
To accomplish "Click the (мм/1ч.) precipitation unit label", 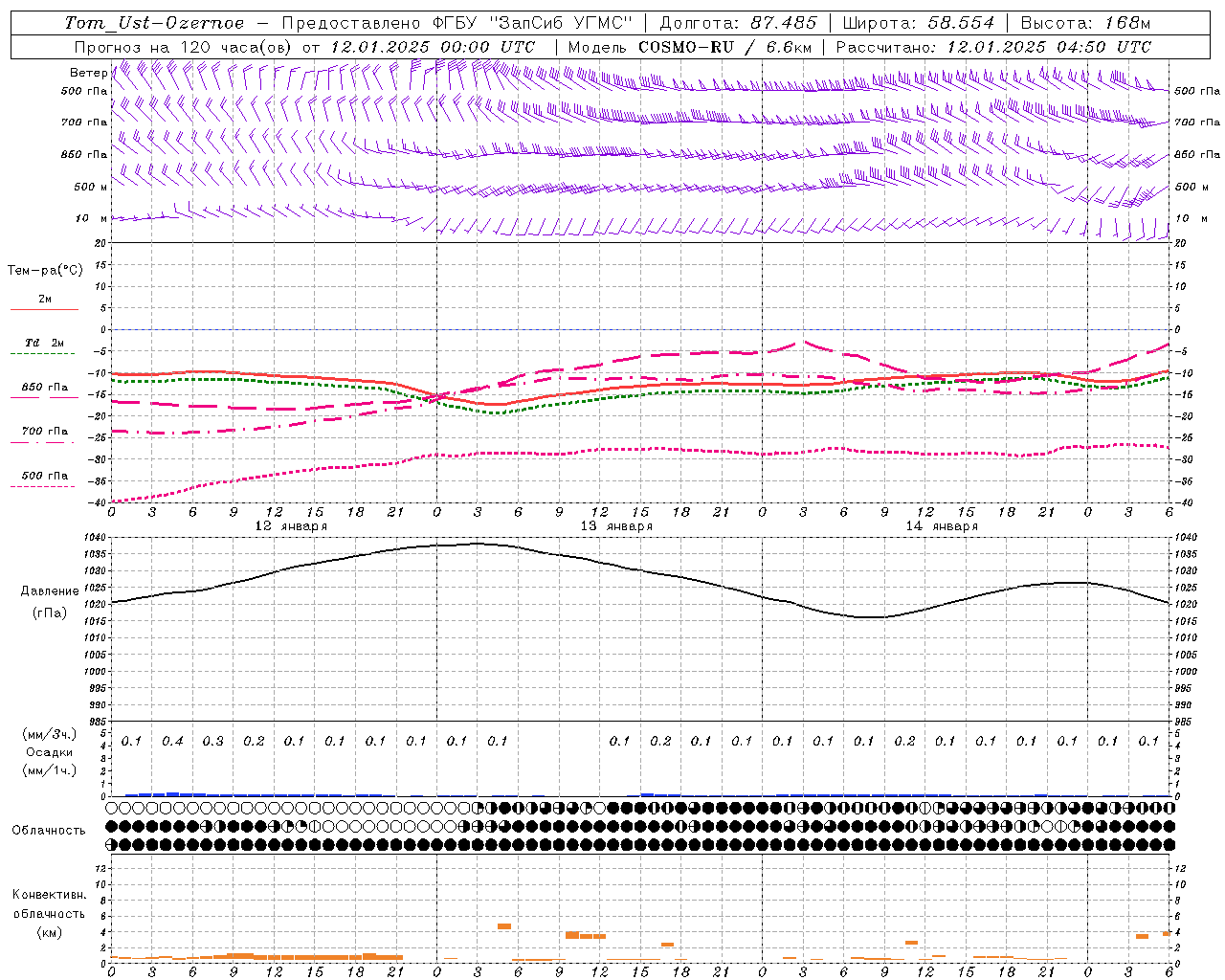I will coord(50,770).
